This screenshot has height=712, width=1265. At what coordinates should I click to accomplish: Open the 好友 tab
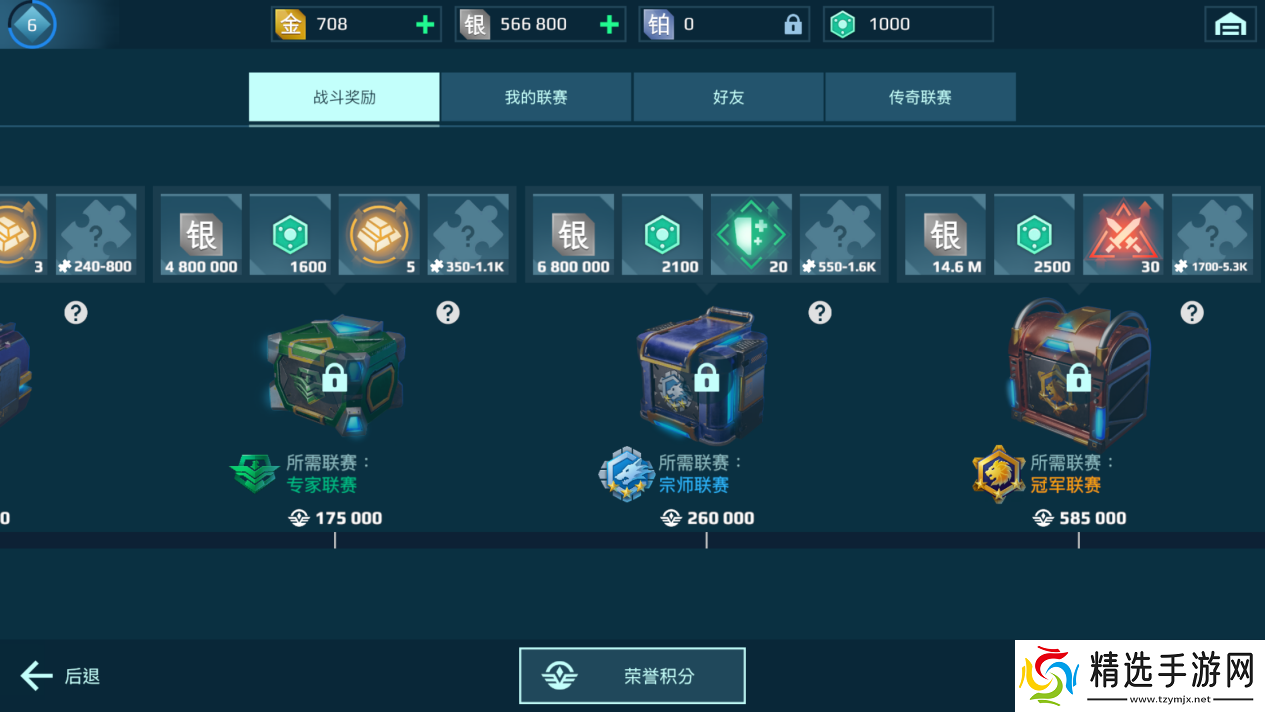point(728,97)
